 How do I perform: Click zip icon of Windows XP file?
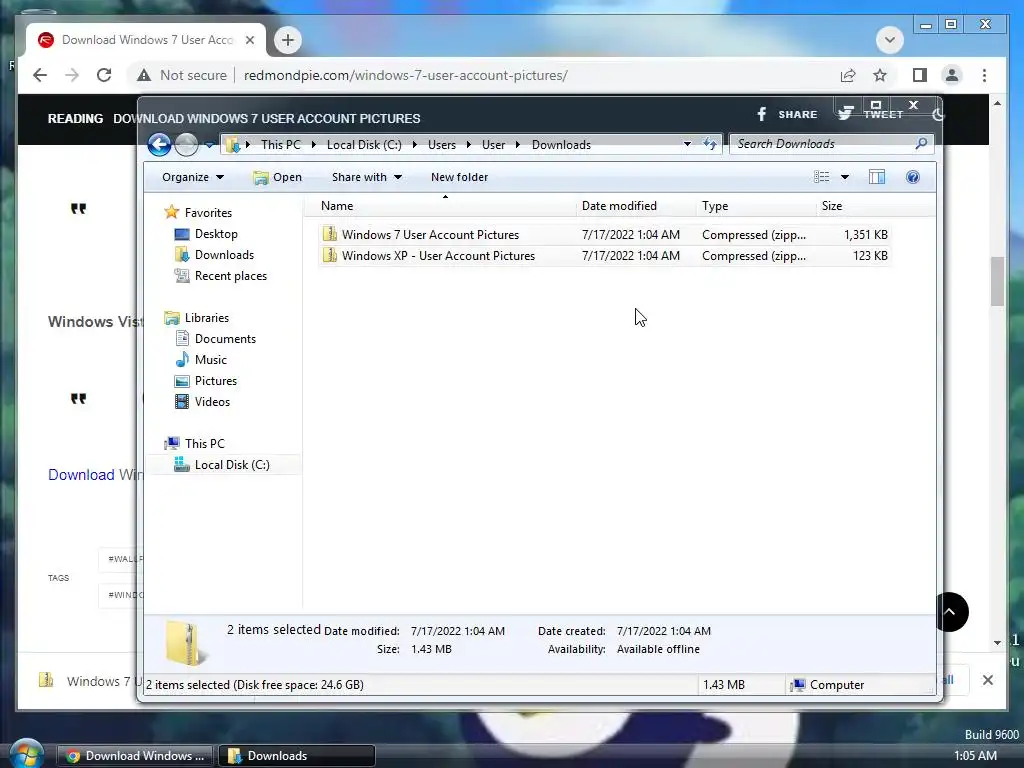[329, 255]
